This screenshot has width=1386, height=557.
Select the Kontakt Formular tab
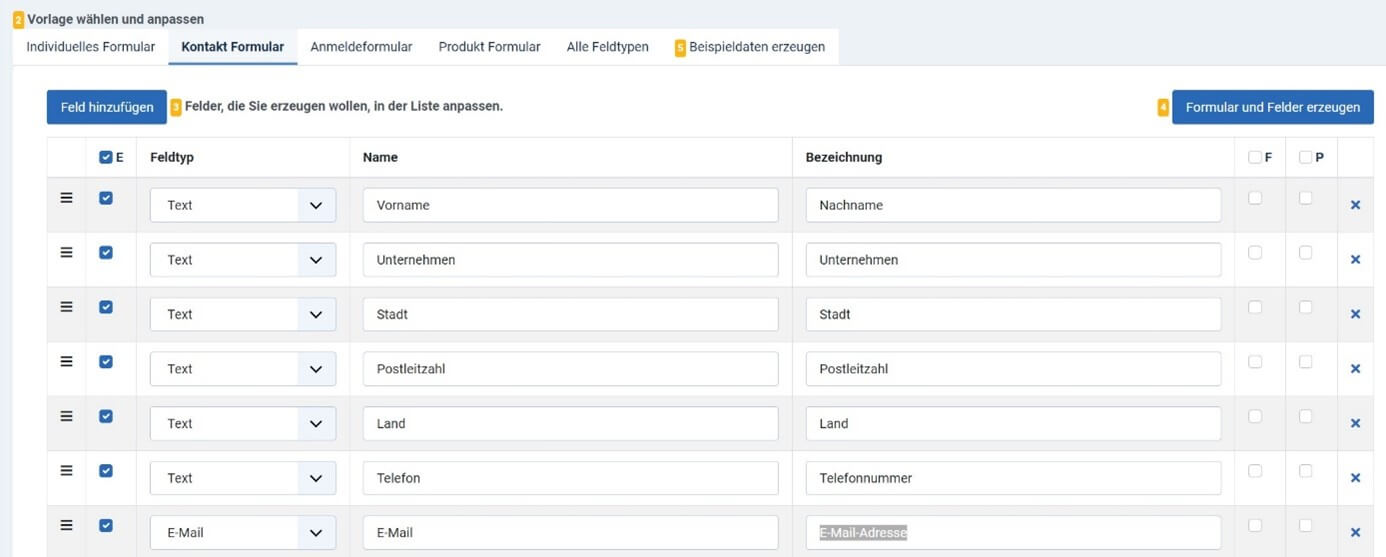(233, 47)
